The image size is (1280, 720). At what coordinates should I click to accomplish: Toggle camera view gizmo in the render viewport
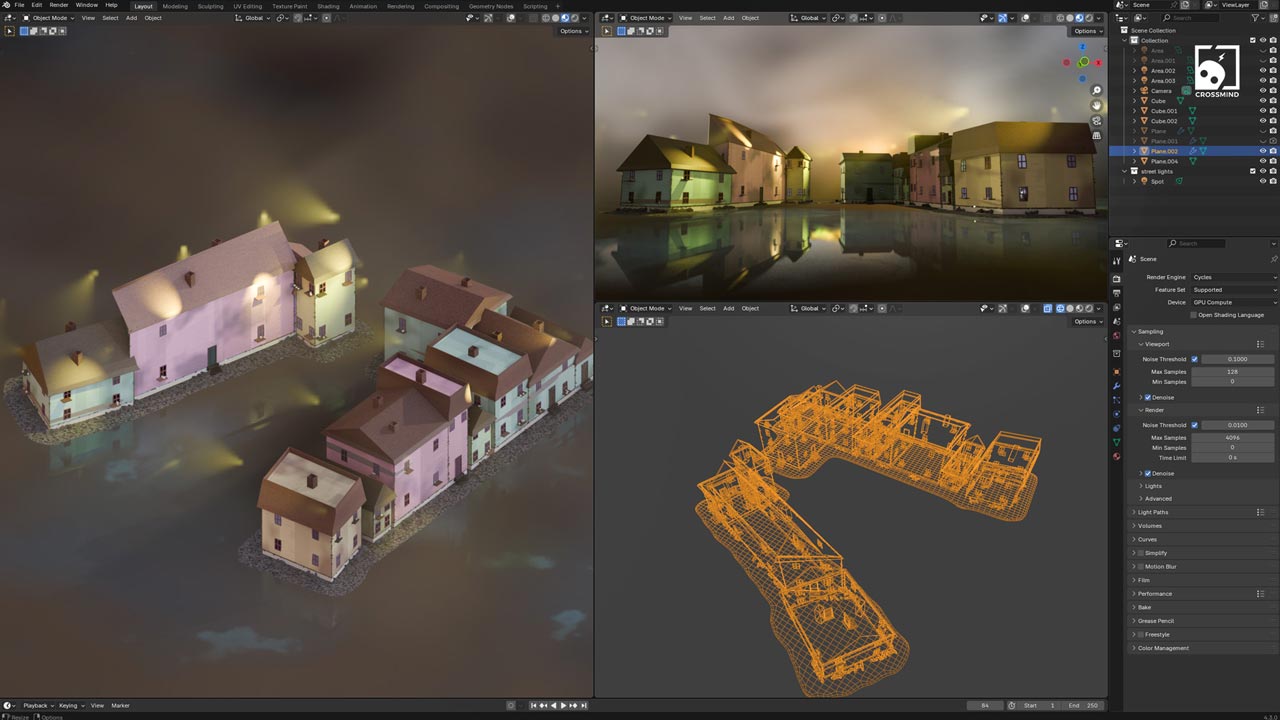point(1097,120)
